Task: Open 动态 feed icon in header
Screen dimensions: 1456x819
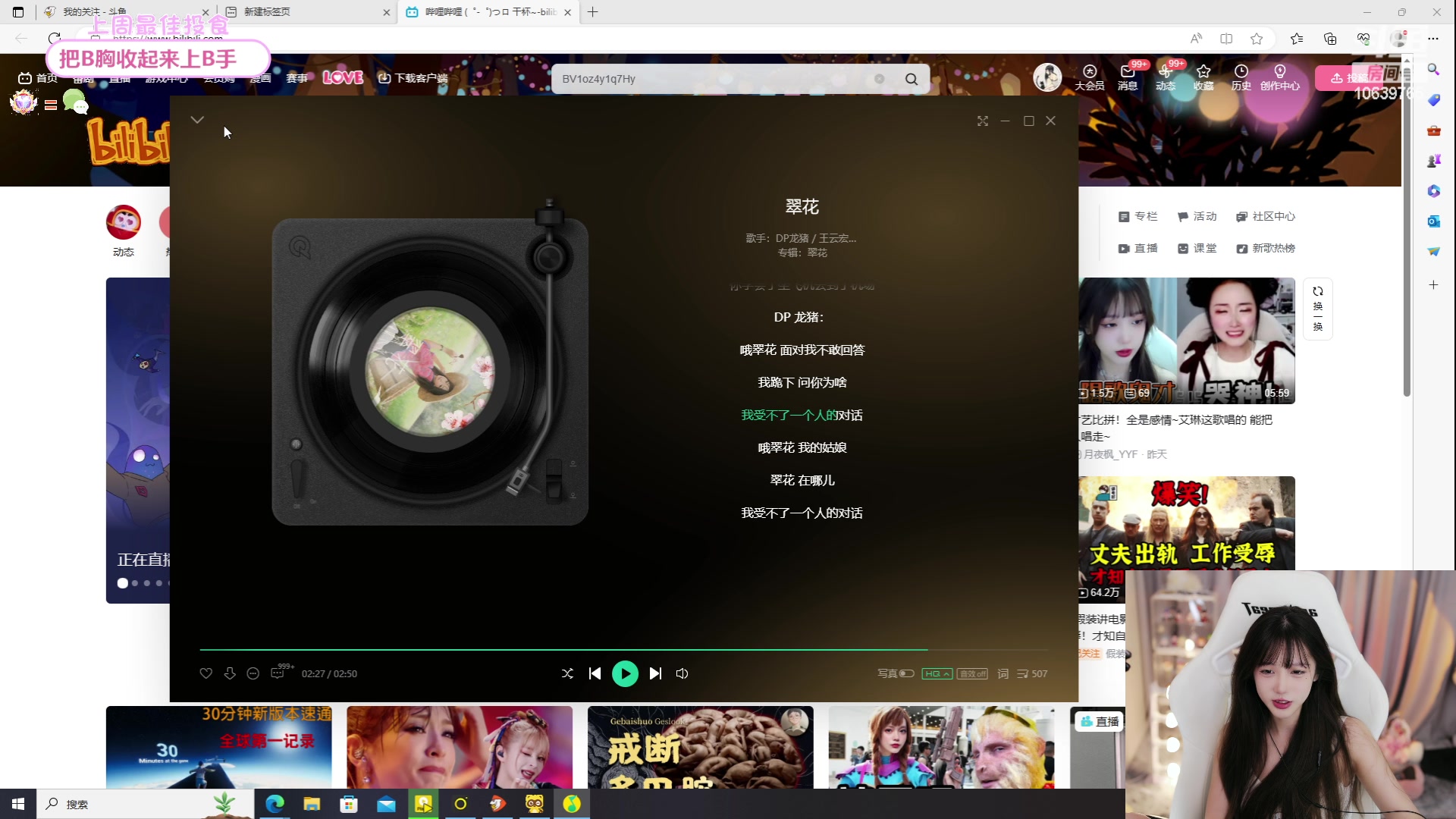Action: pyautogui.click(x=1166, y=77)
